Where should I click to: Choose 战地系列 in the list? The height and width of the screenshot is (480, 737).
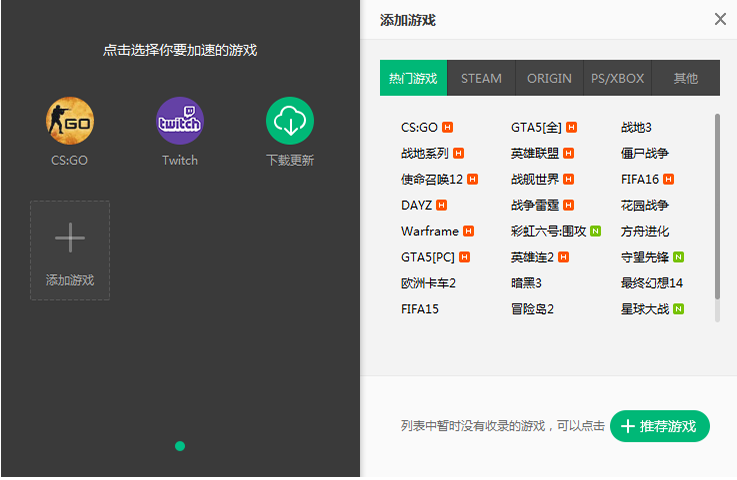pos(424,153)
